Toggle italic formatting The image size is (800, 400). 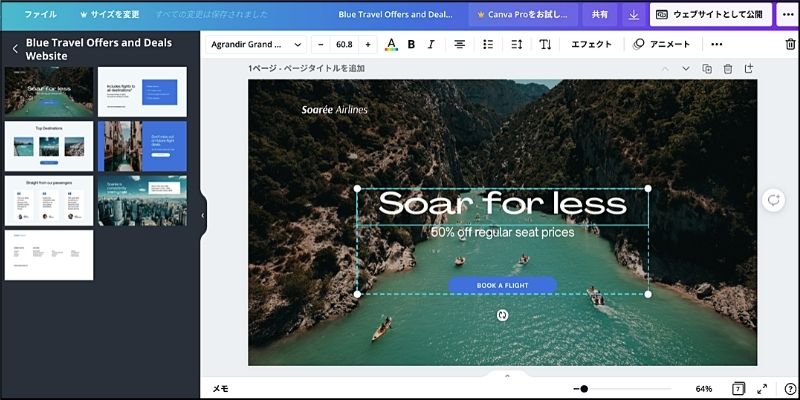coord(431,44)
